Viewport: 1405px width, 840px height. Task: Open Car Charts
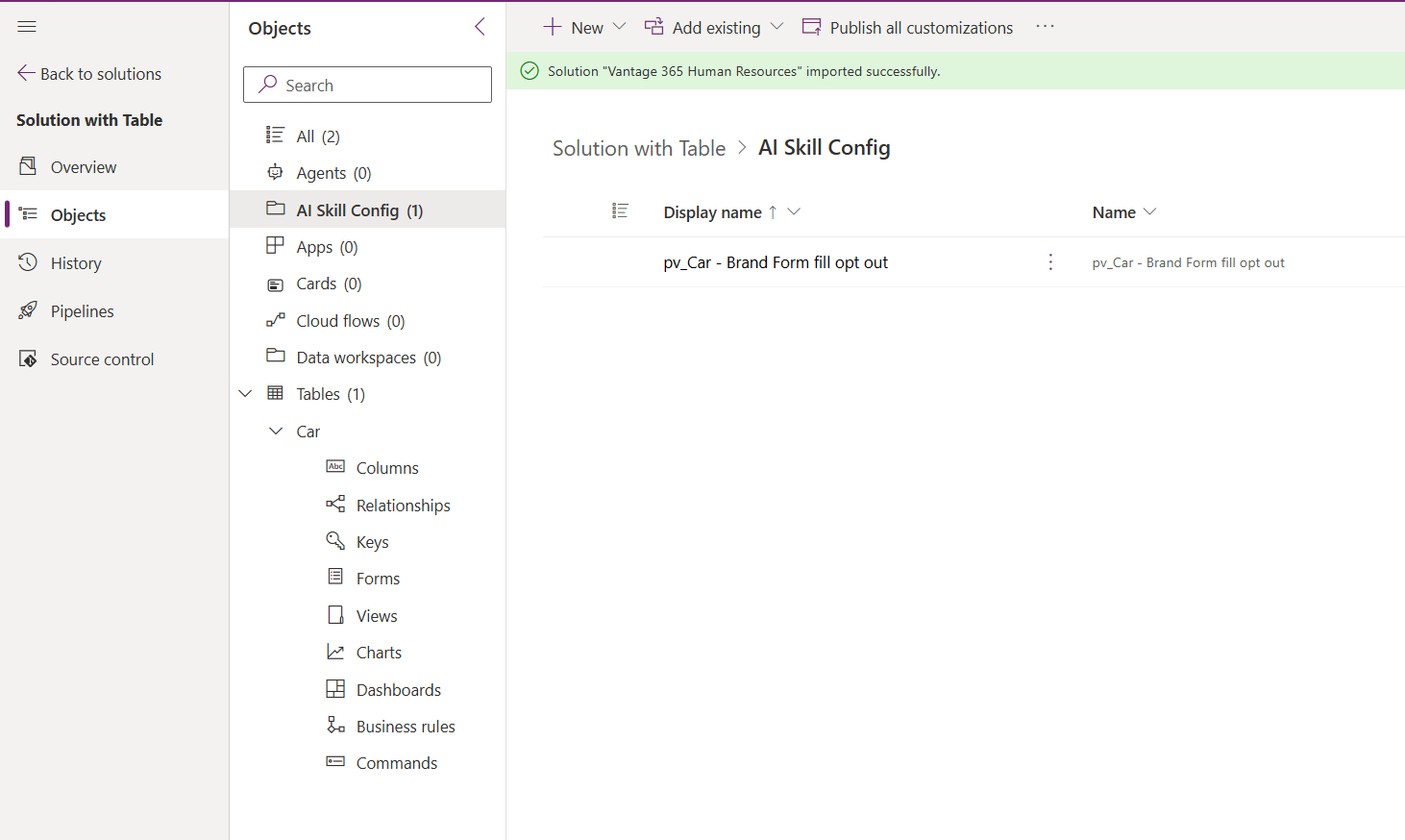(379, 653)
